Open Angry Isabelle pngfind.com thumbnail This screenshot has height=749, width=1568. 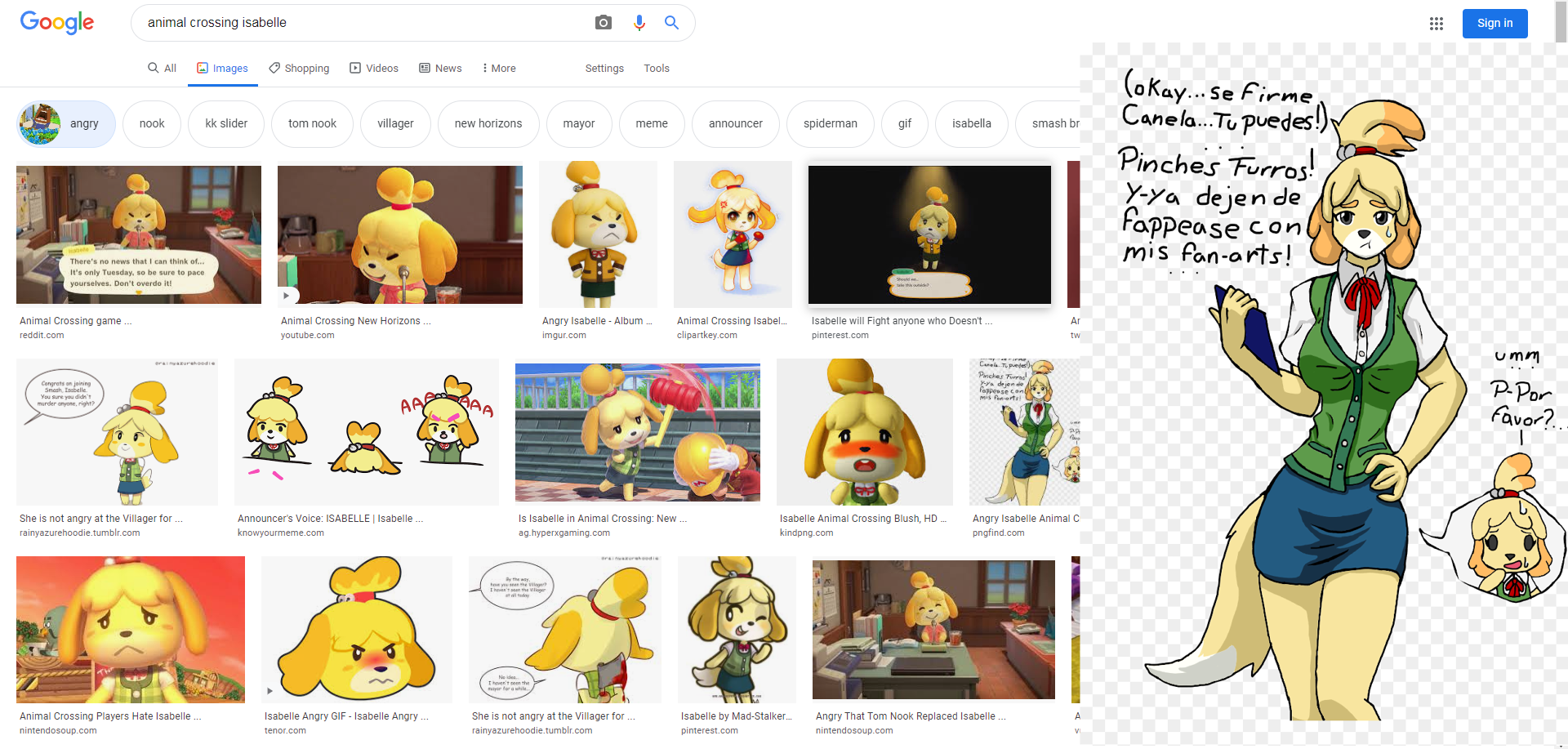pos(1024,432)
